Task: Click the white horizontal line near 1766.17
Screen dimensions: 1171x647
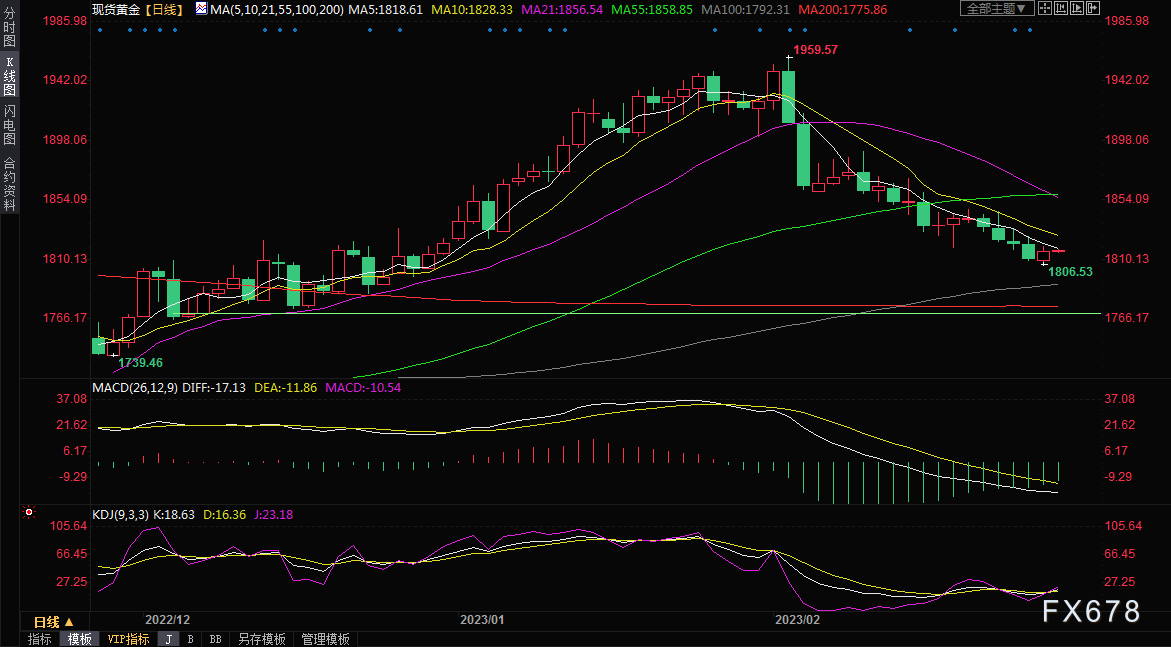Action: [x=600, y=313]
